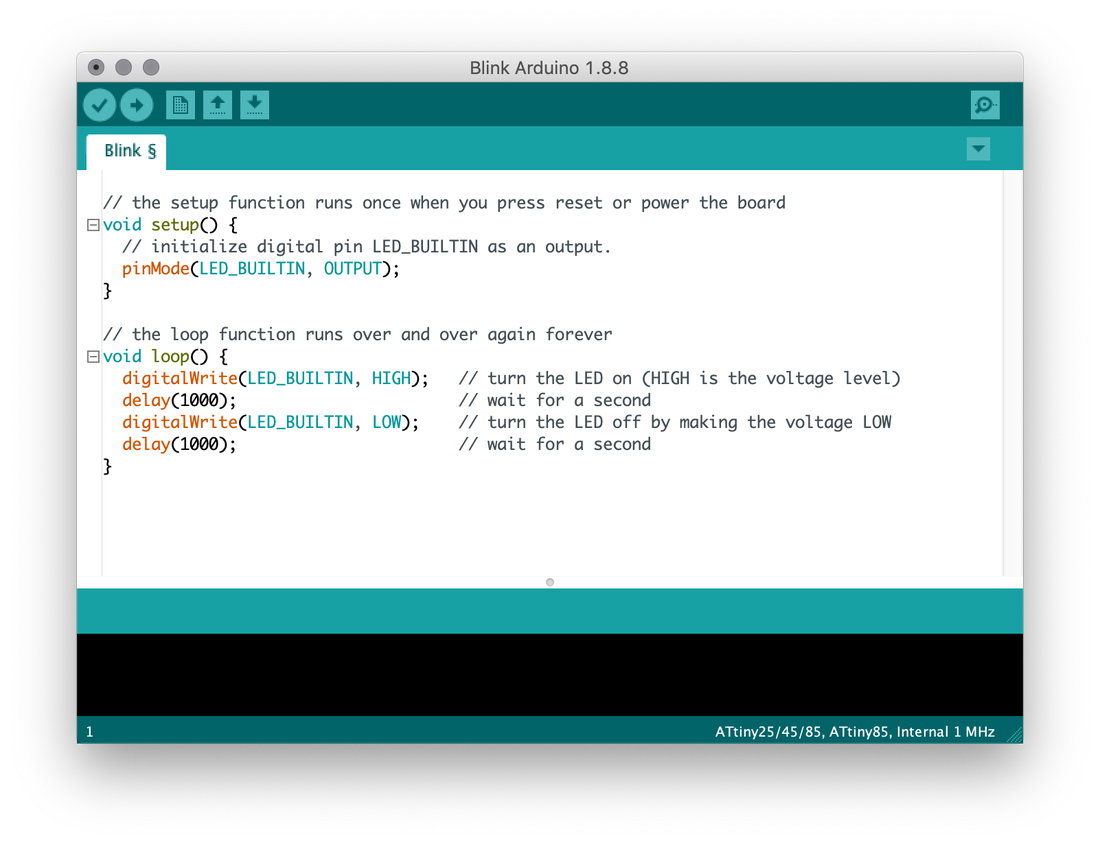Click the comment 'the loop function runs over'
Screen dimensions: 1100x845
pos(357,334)
